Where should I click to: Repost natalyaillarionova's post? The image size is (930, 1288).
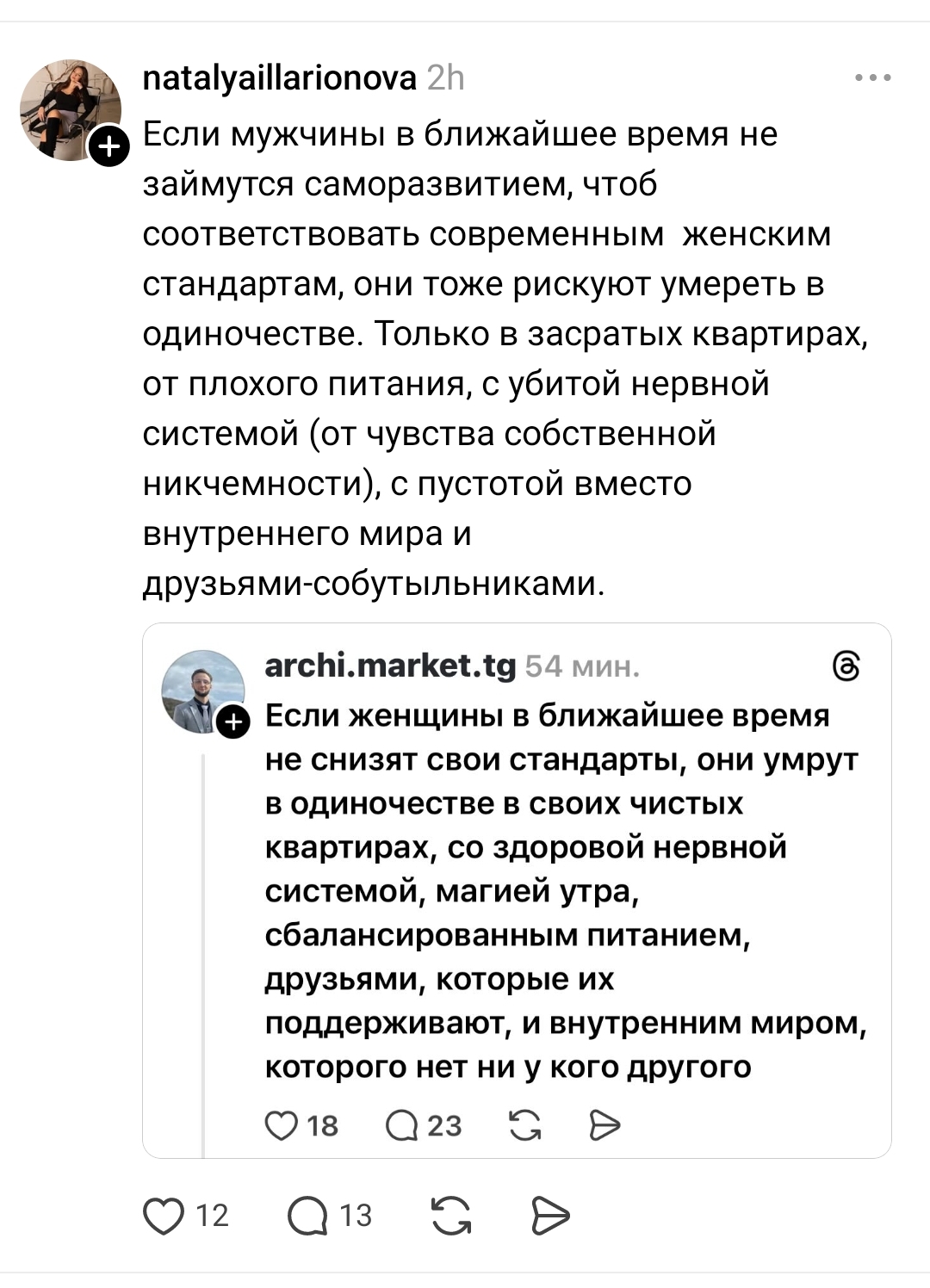[450, 1216]
